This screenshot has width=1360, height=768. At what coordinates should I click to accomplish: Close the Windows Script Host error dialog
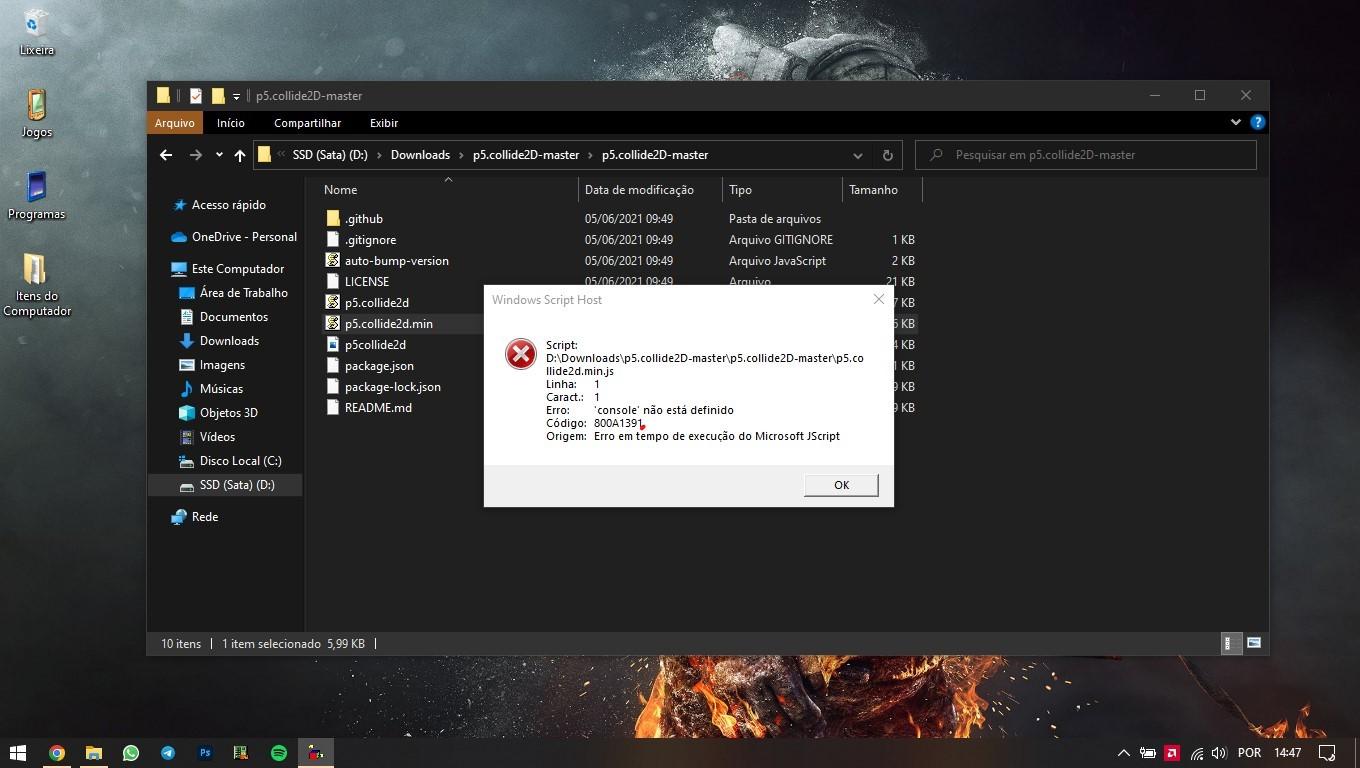[x=878, y=299]
